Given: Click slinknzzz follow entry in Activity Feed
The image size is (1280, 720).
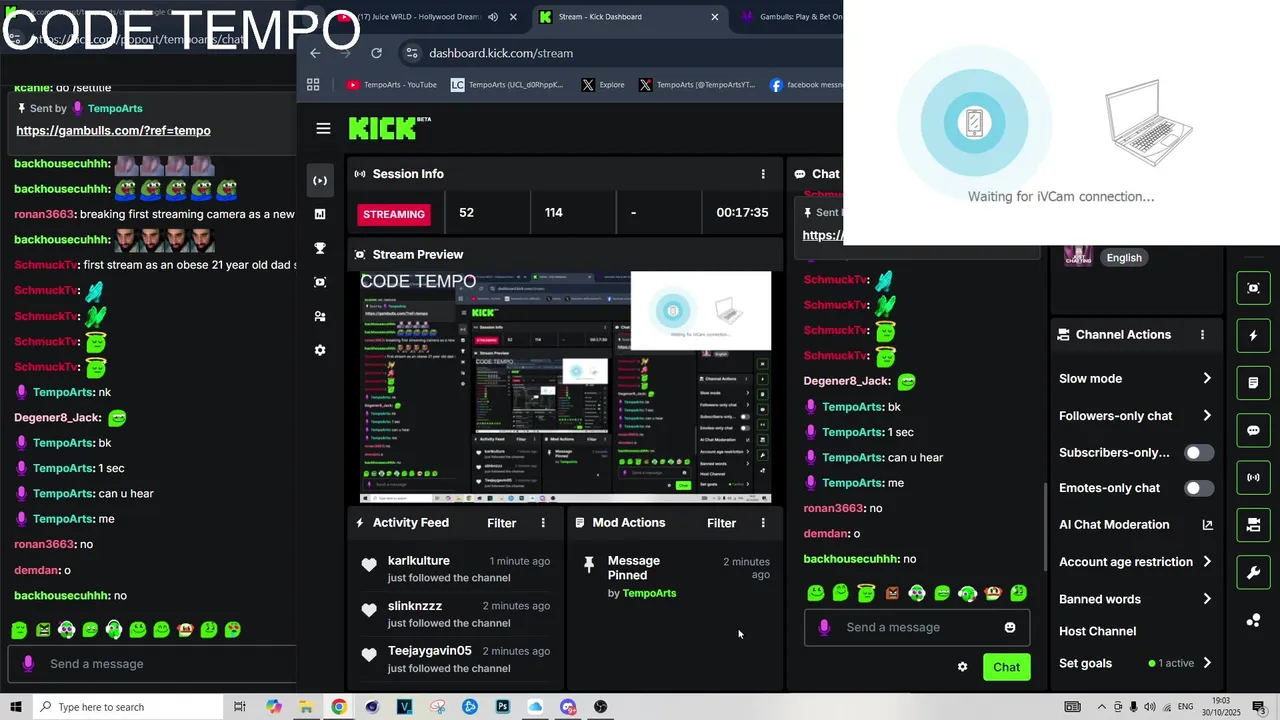Looking at the screenshot, I should (x=455, y=614).
